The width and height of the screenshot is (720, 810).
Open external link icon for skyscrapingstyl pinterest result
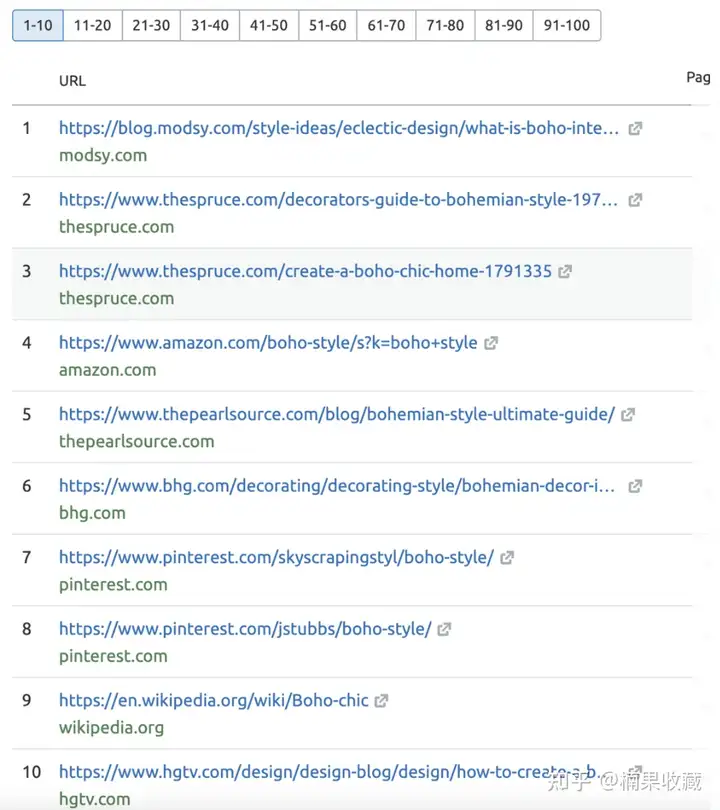pos(507,557)
